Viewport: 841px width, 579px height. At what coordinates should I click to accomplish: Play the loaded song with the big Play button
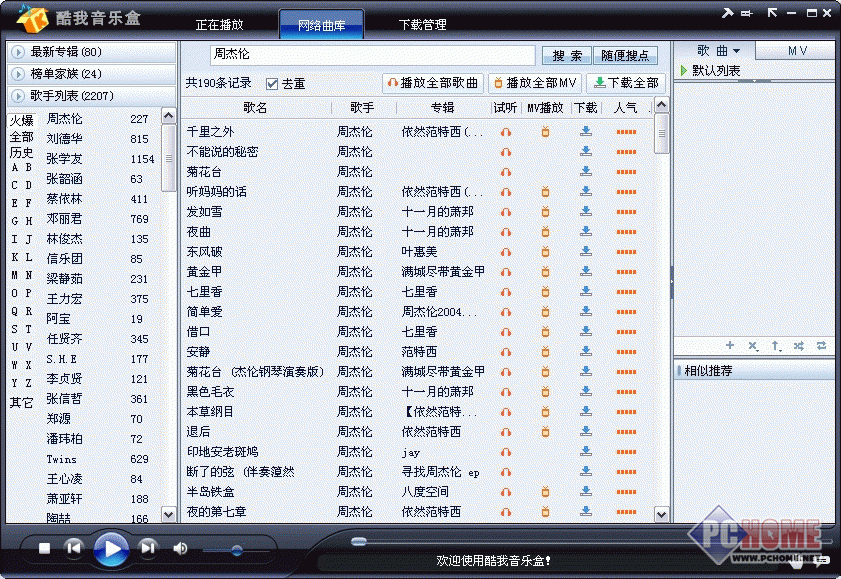click(x=111, y=548)
